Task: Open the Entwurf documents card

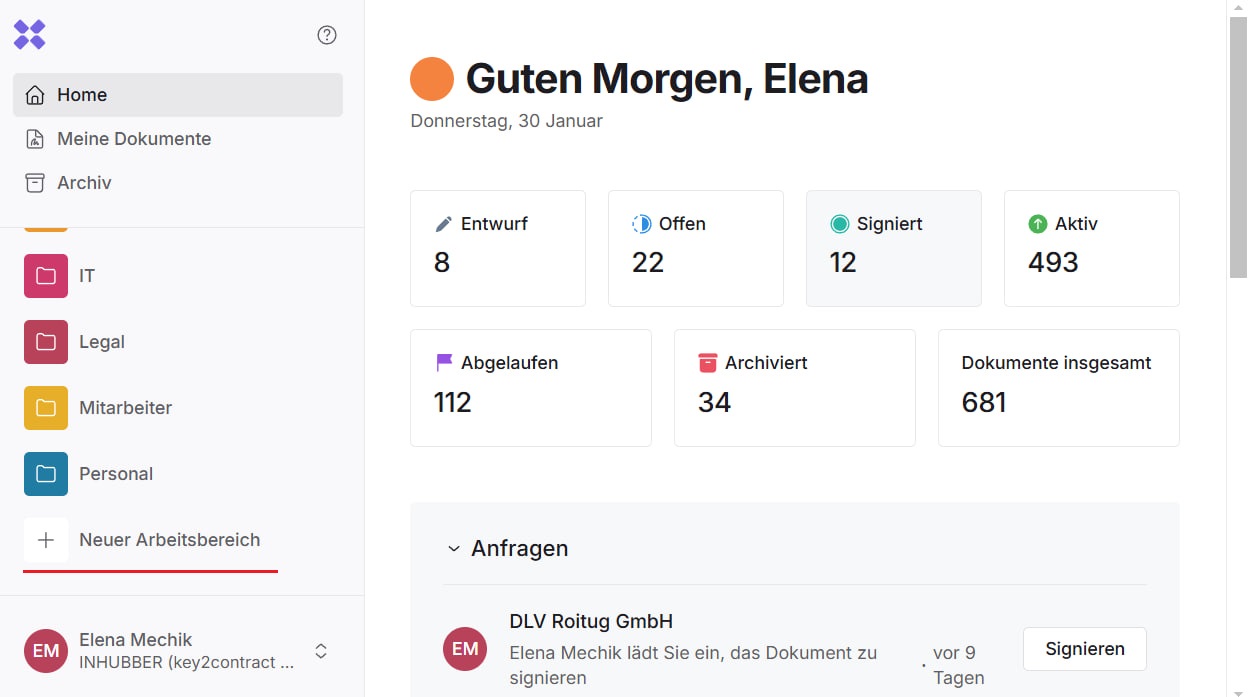Action: 497,248
